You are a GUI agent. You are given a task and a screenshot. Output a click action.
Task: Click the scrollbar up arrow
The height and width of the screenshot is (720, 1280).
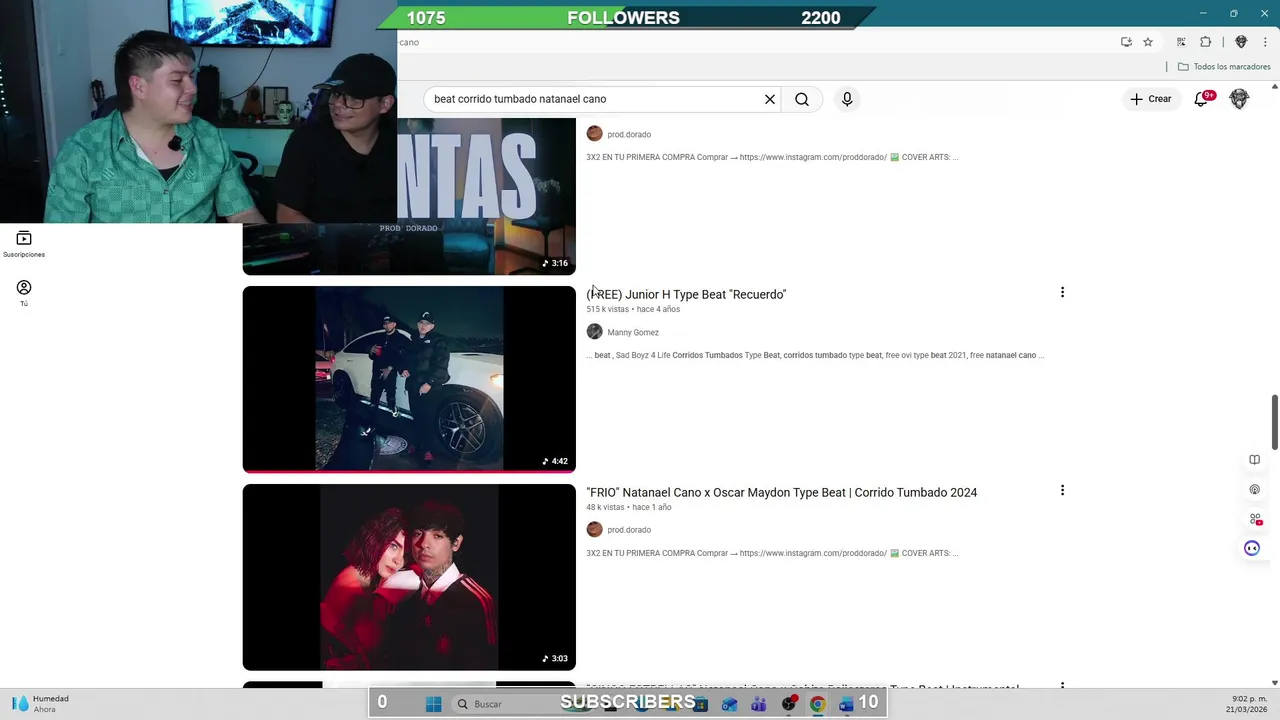click(x=1274, y=87)
